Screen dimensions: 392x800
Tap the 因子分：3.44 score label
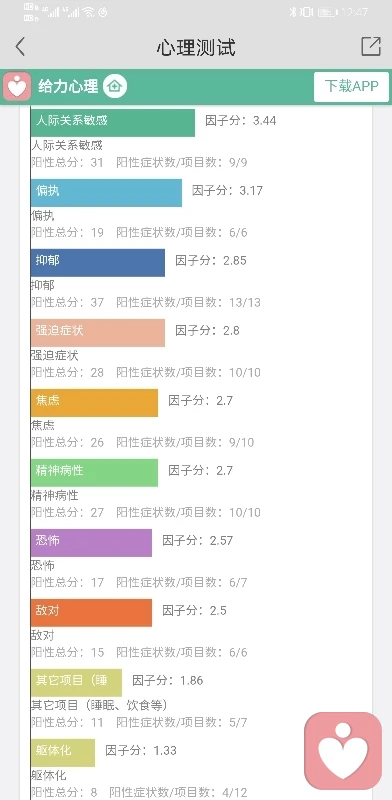[x=240, y=120]
